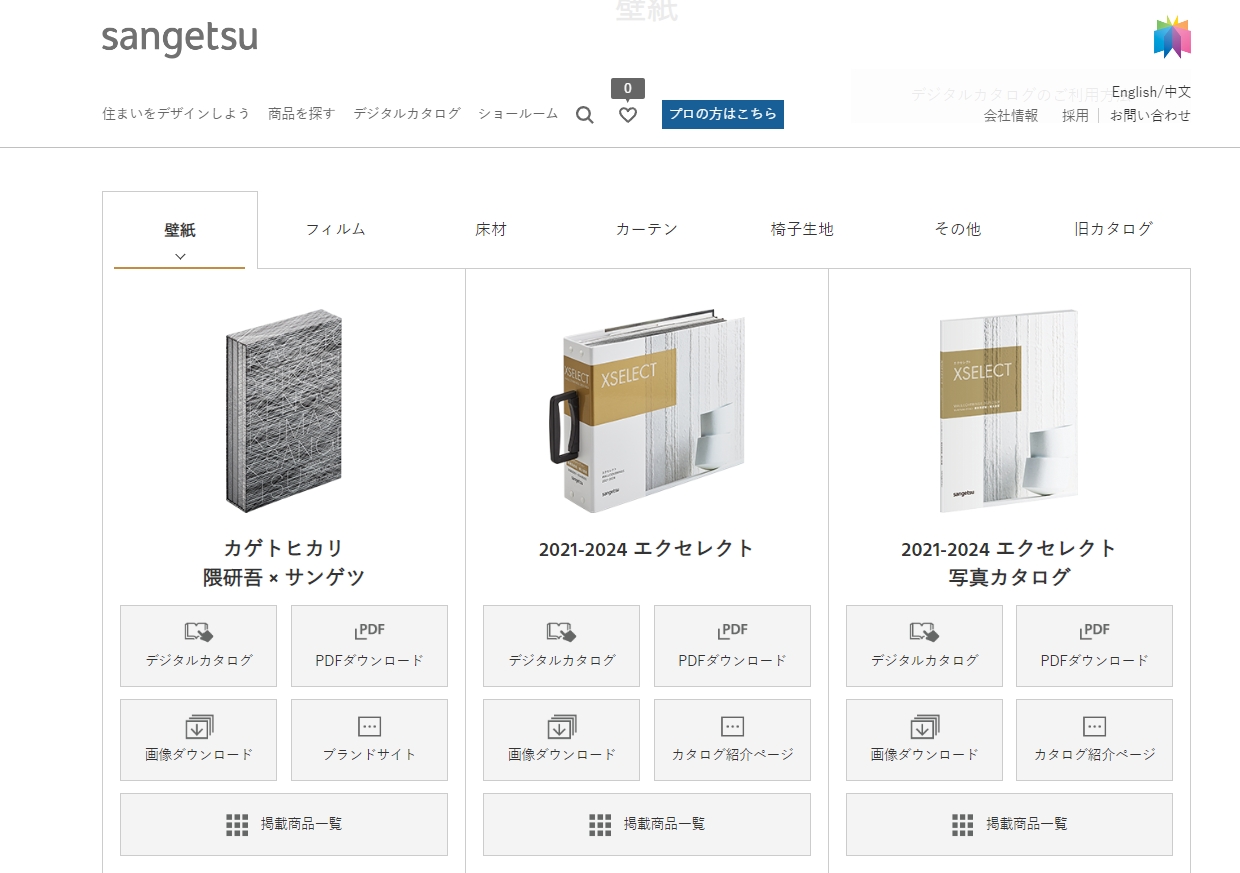This screenshot has height=873, width=1240.
Task: Click 2021-2024 エクセレクト 写真カタログ title
Action: point(1009,563)
